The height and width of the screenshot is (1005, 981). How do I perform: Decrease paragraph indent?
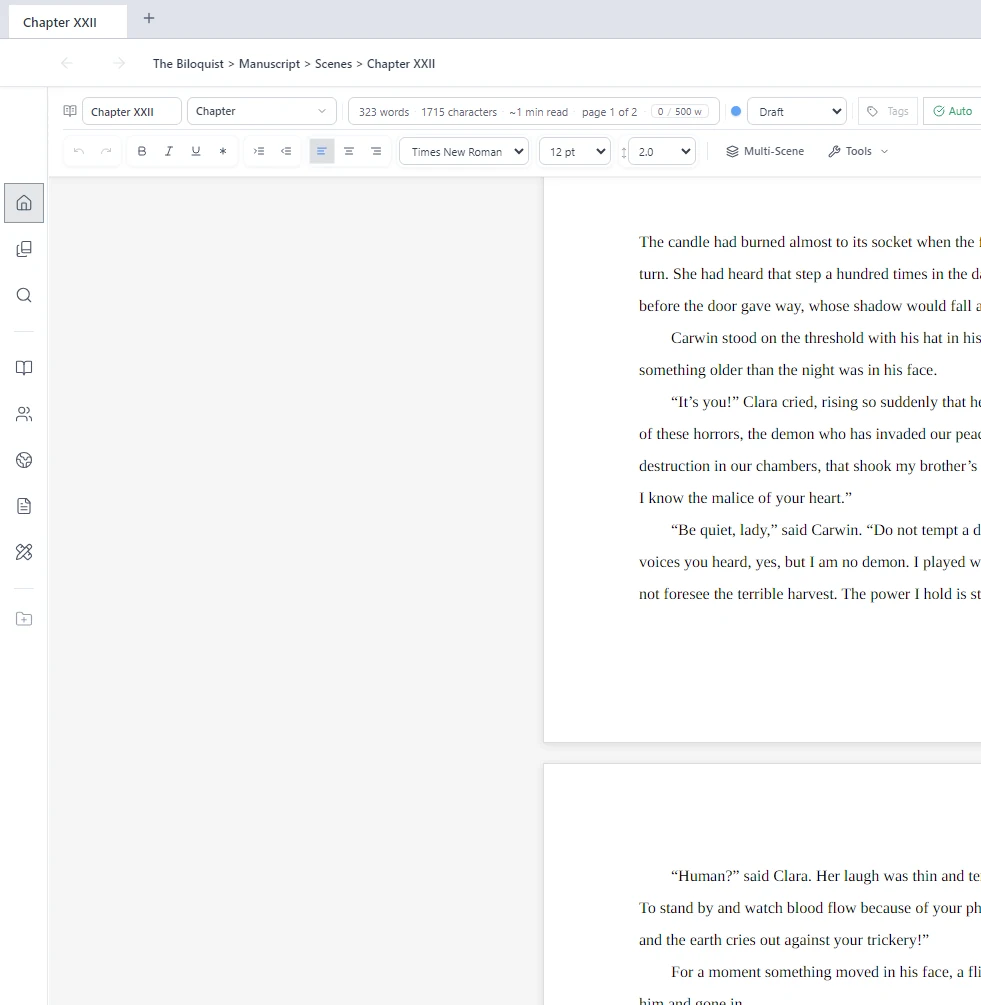[286, 151]
